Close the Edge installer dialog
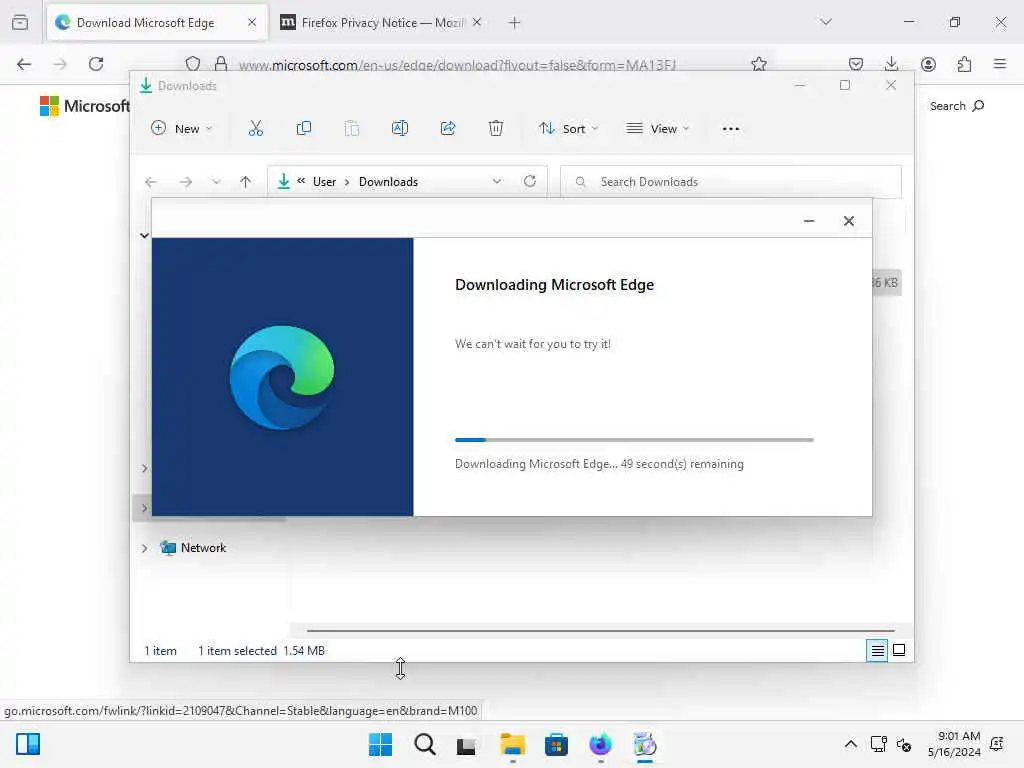1024x768 pixels. [848, 221]
